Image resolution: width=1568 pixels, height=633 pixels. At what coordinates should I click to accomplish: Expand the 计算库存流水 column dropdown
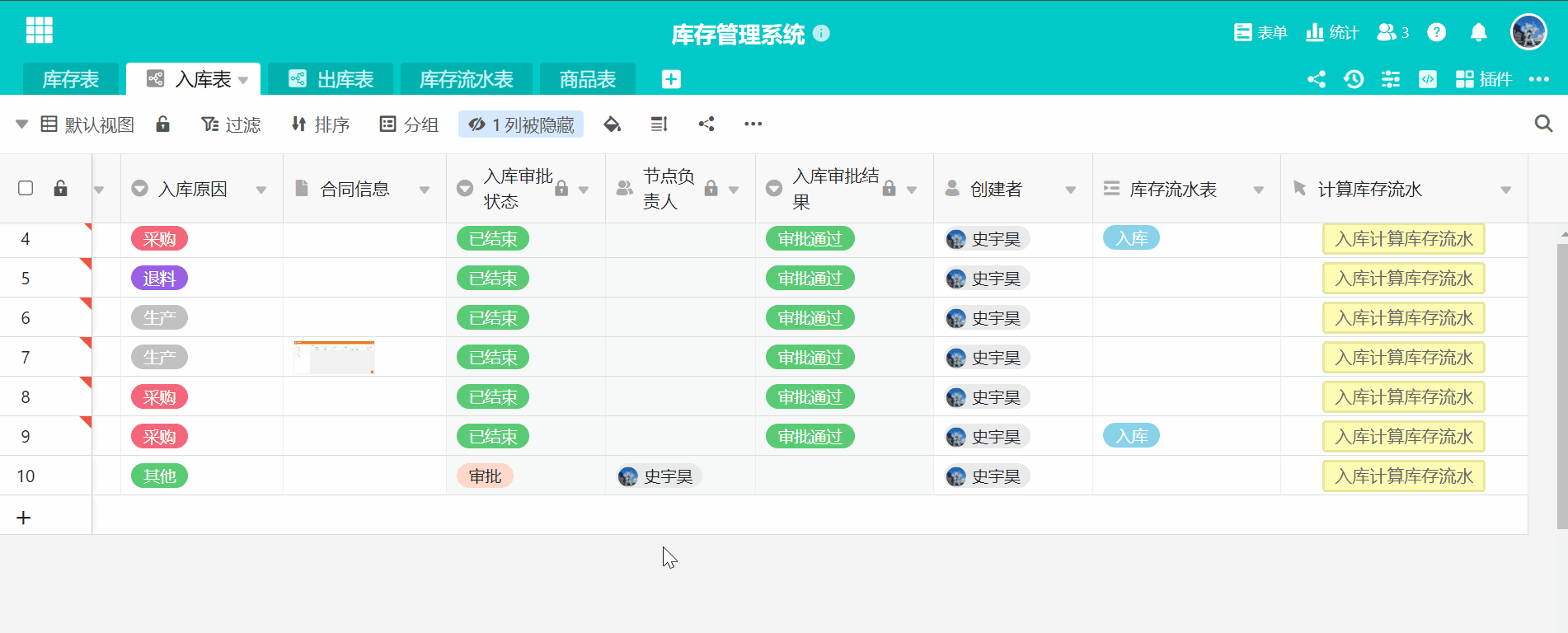point(1506,190)
